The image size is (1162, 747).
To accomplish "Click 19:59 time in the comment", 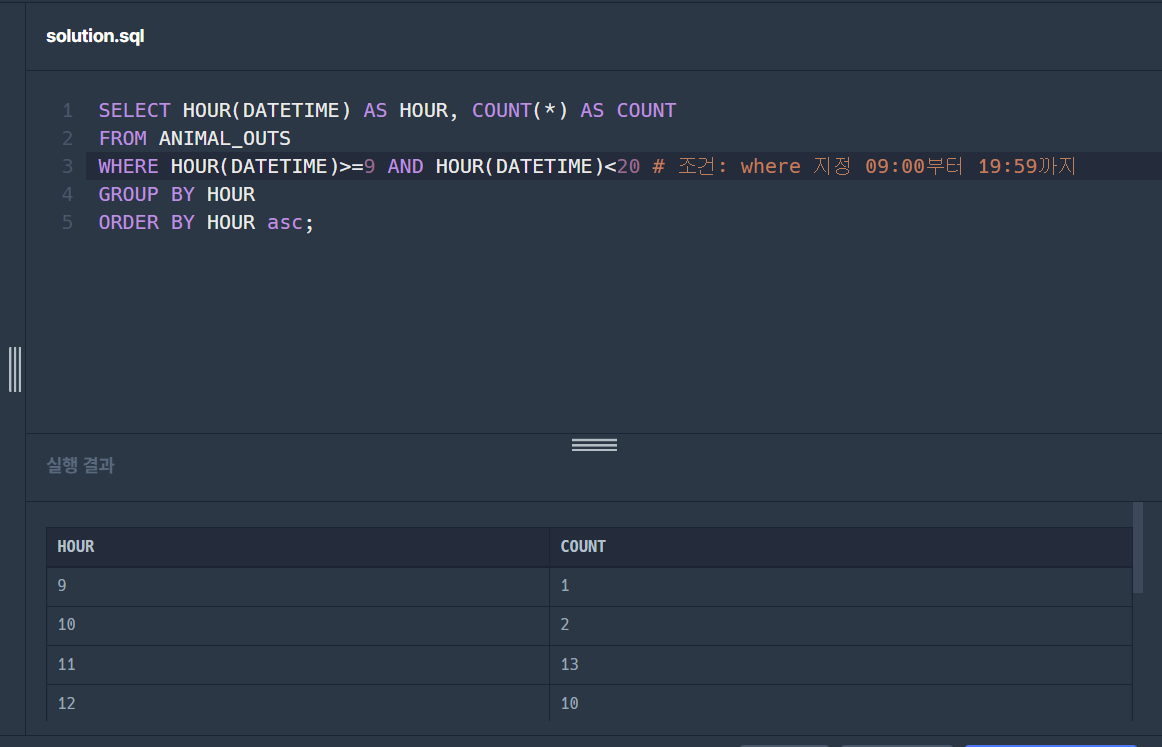I will [1007, 166].
